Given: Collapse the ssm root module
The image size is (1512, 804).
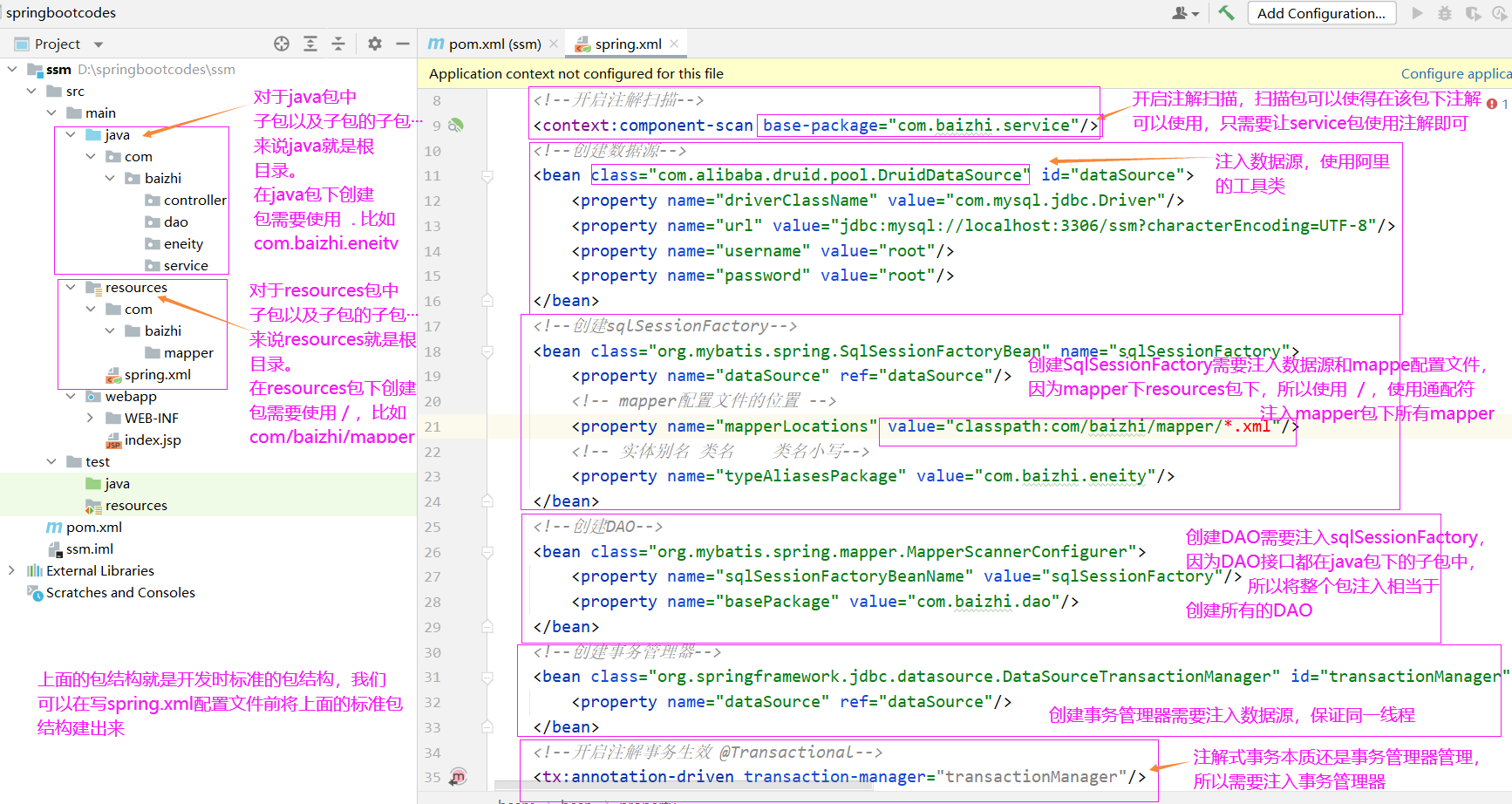Looking at the screenshot, I should pyautogui.click(x=11, y=69).
